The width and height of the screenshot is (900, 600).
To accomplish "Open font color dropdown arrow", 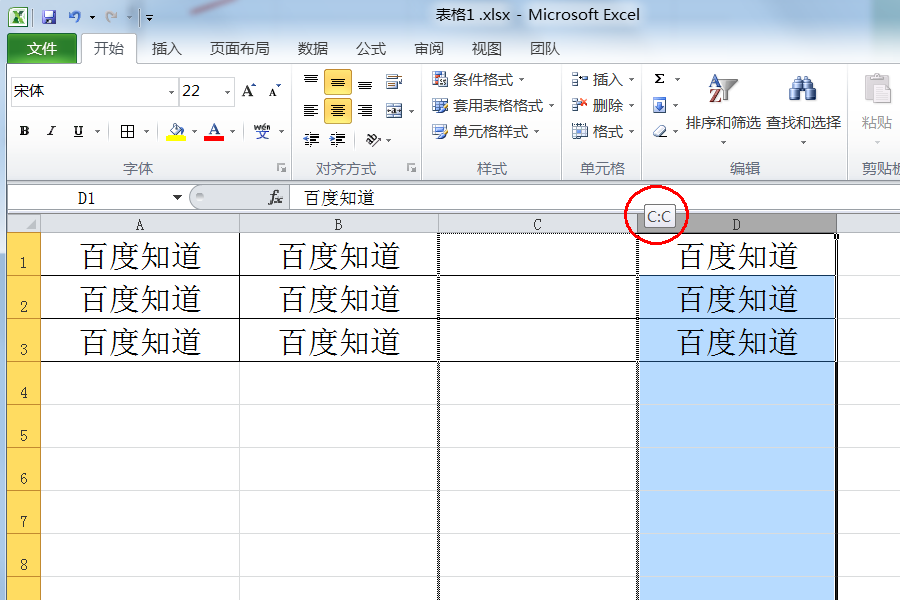I will pos(232,131).
